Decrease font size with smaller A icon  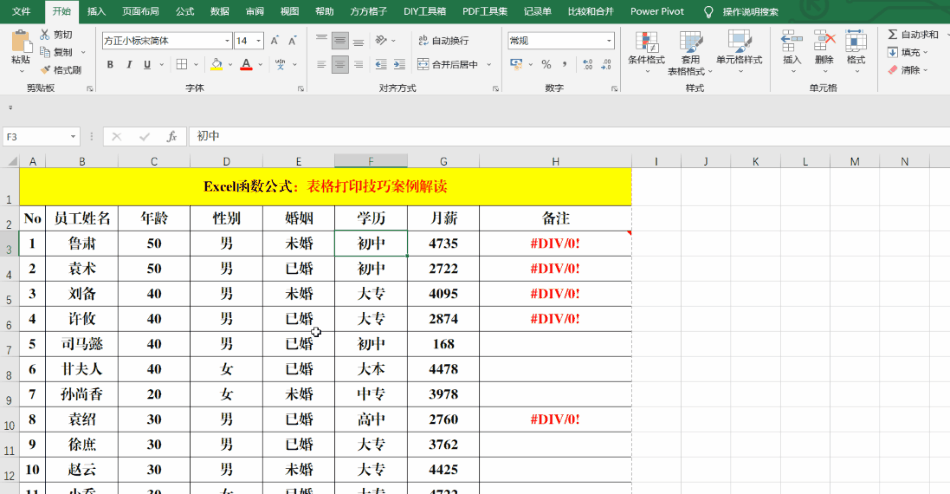tap(293, 41)
